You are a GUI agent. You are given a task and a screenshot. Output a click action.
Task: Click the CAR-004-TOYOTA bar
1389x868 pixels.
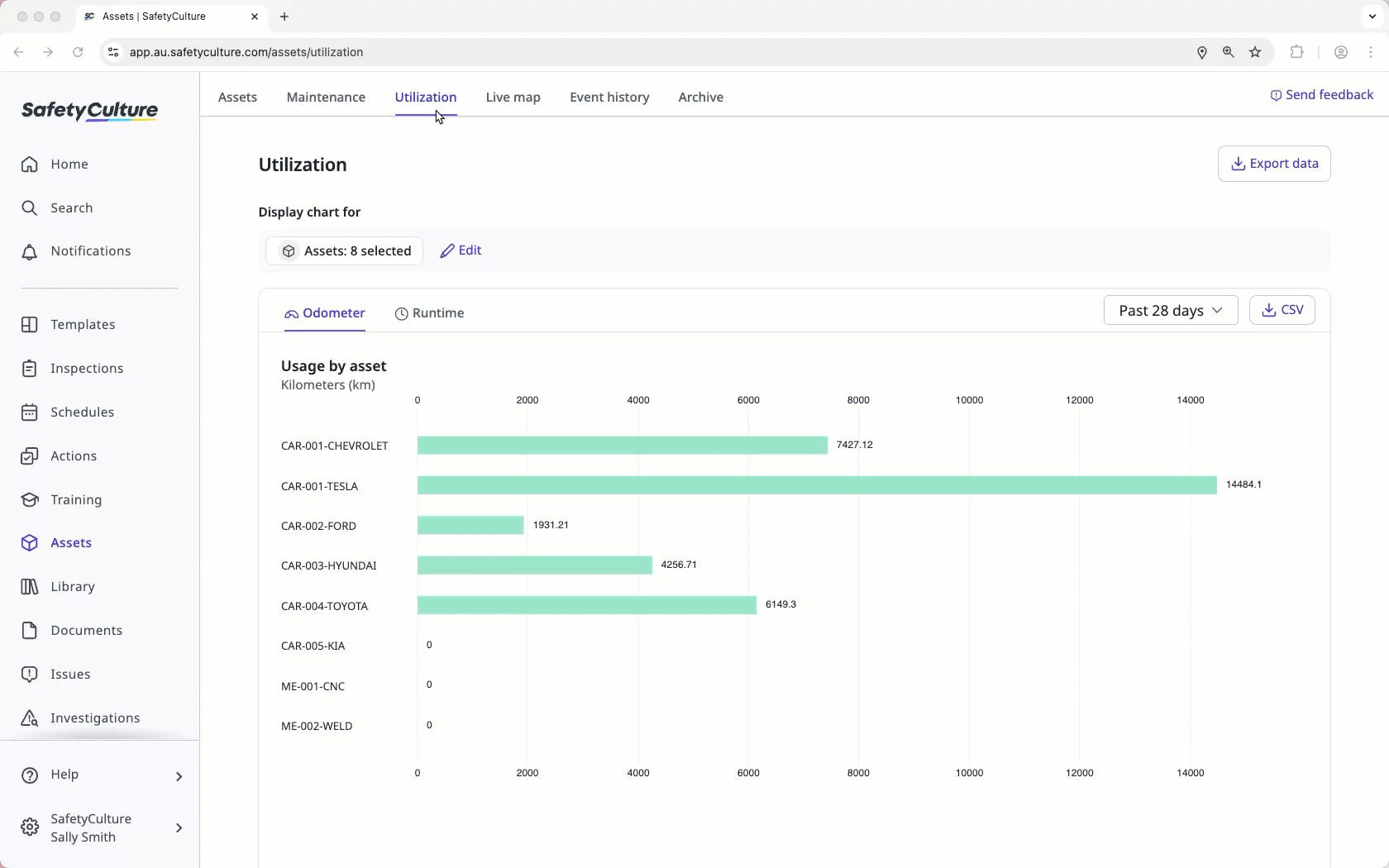pos(587,605)
